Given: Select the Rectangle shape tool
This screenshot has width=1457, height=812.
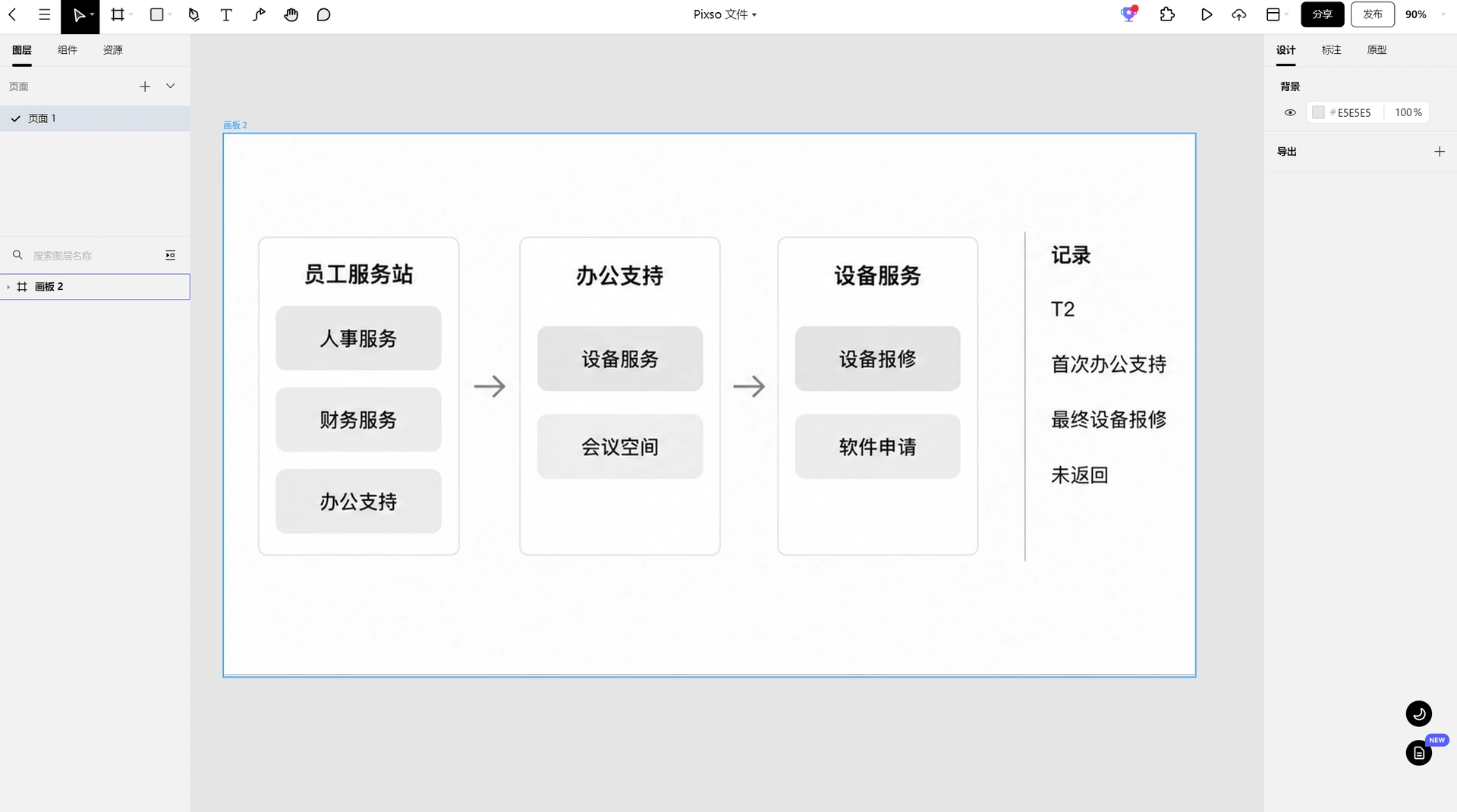Looking at the screenshot, I should point(157,14).
